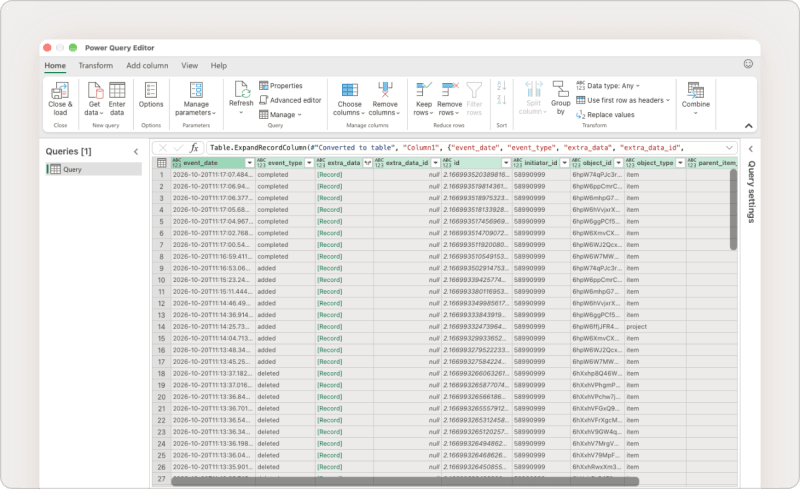Expand the extra_data record column

click(x=367, y=163)
